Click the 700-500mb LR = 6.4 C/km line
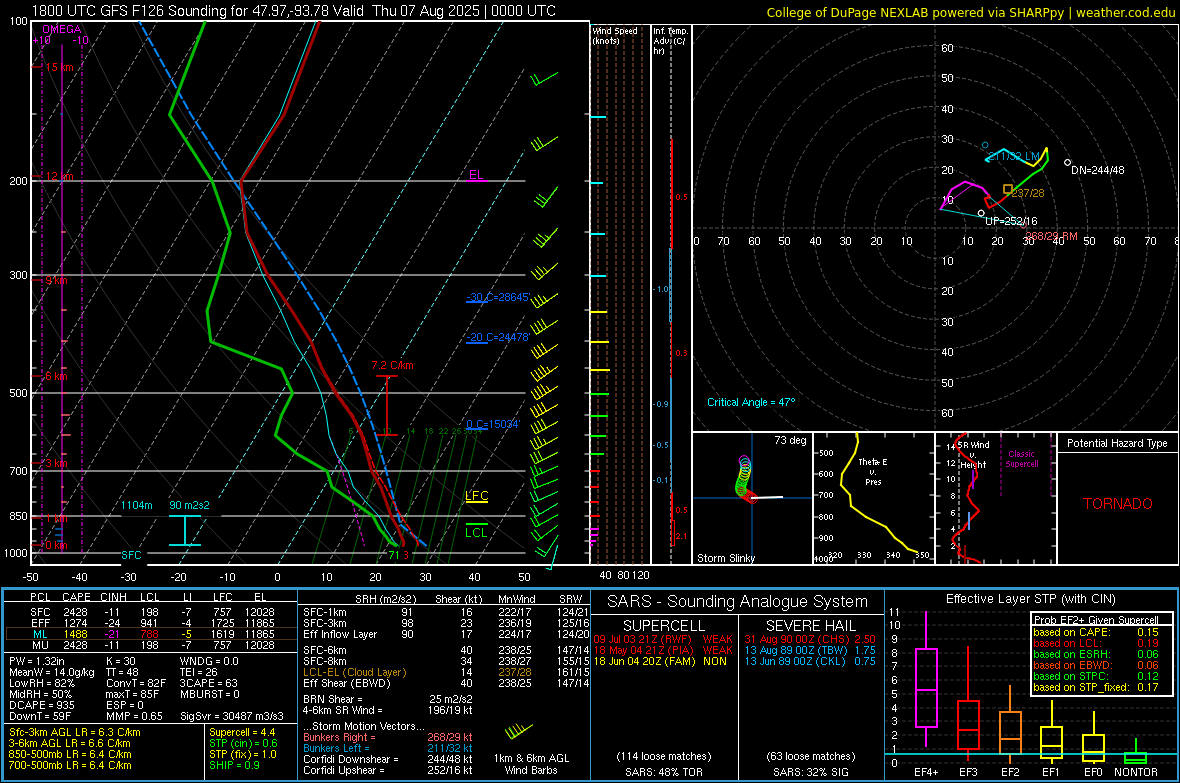The height and width of the screenshot is (783, 1180). [x=70, y=765]
